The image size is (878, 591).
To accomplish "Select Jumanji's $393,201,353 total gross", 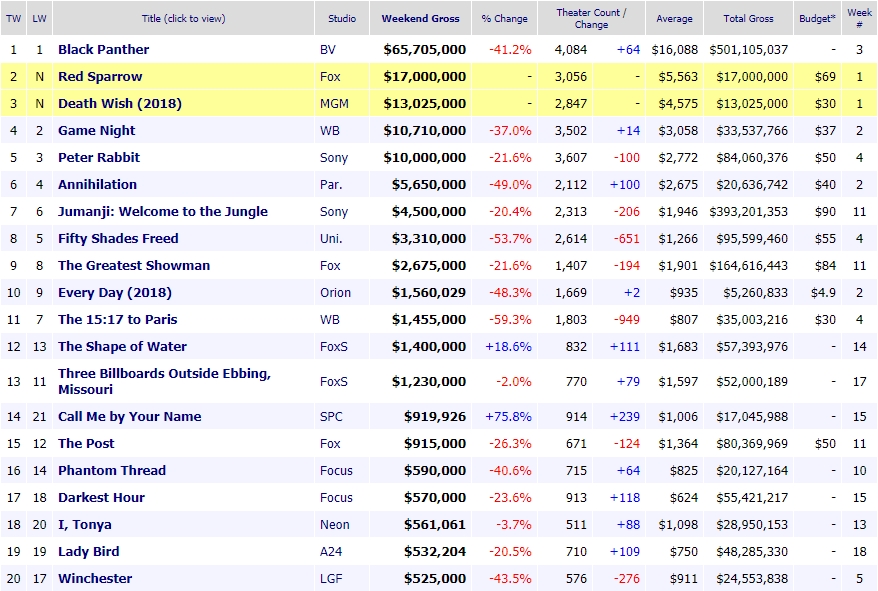I will coord(749,211).
